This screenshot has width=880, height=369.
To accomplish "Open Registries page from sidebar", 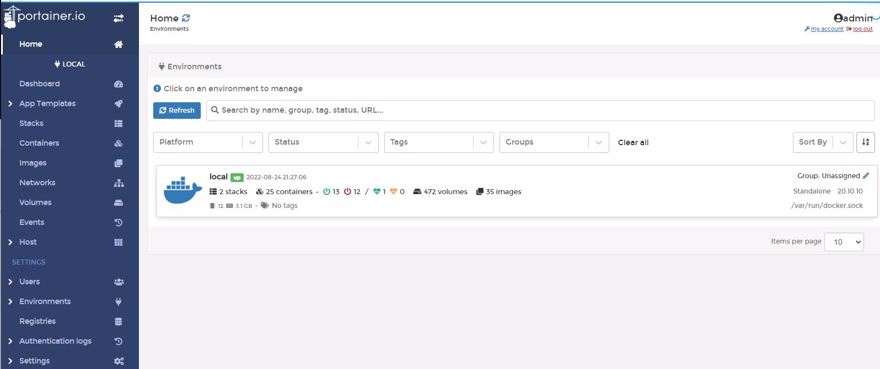I will [37, 321].
